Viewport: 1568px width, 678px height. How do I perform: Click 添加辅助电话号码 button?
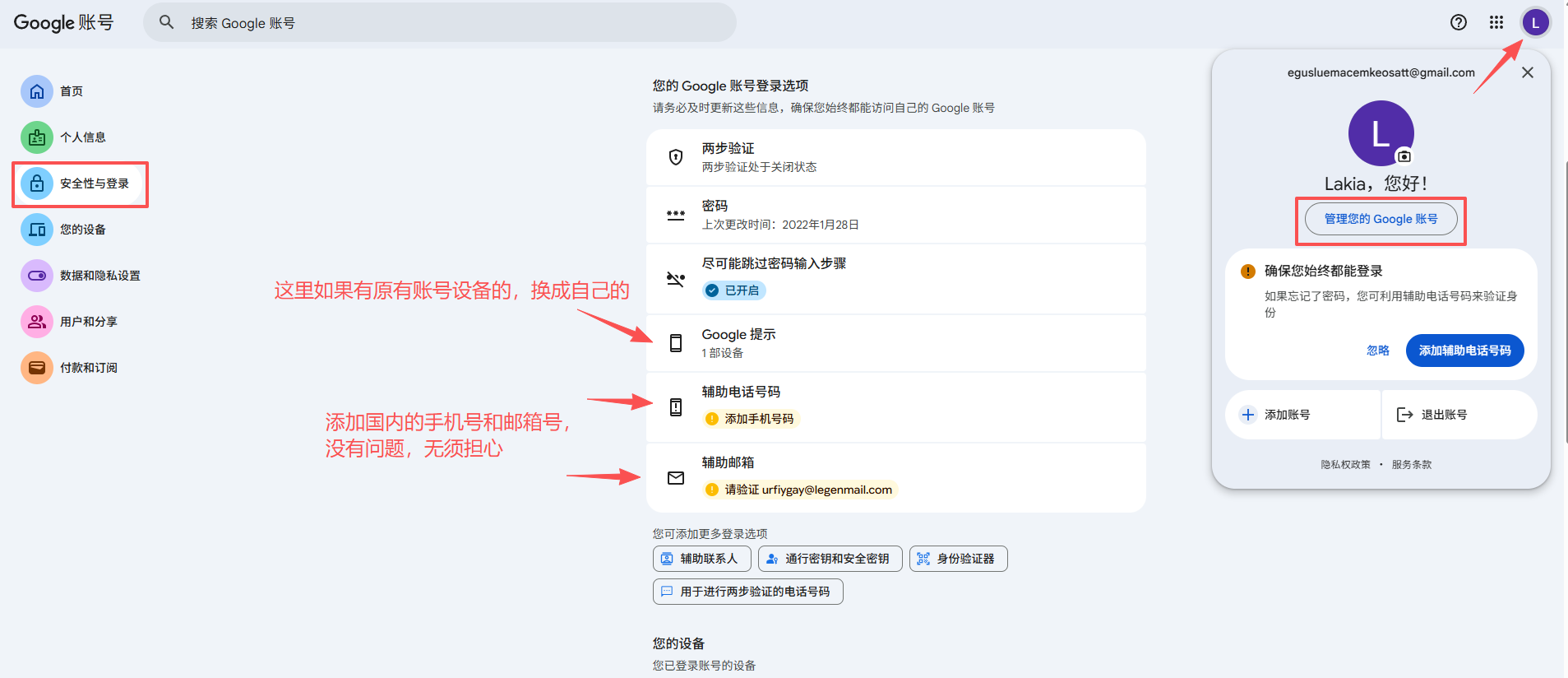pyautogui.click(x=1464, y=351)
